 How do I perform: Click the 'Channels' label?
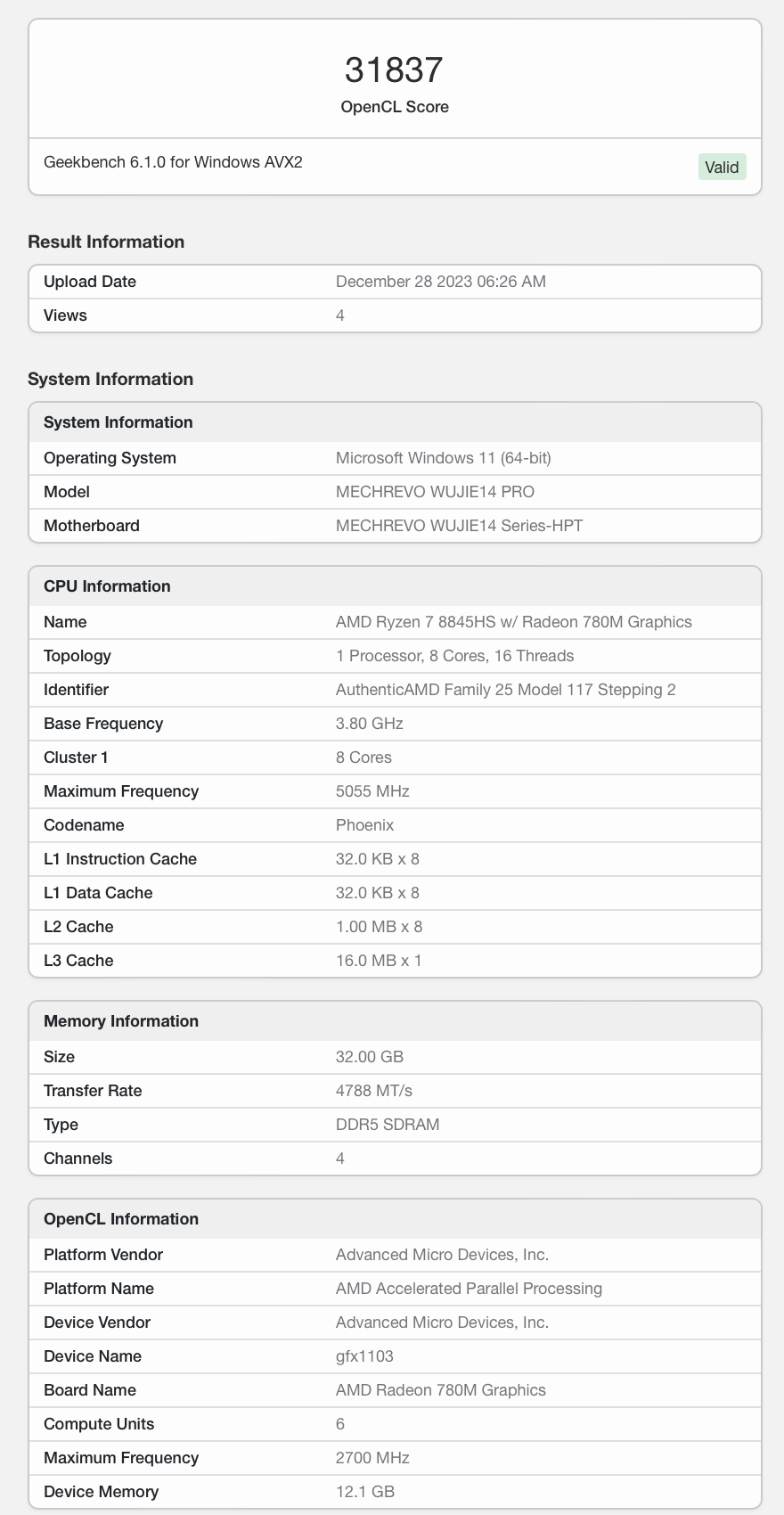pyautogui.click(x=78, y=1159)
